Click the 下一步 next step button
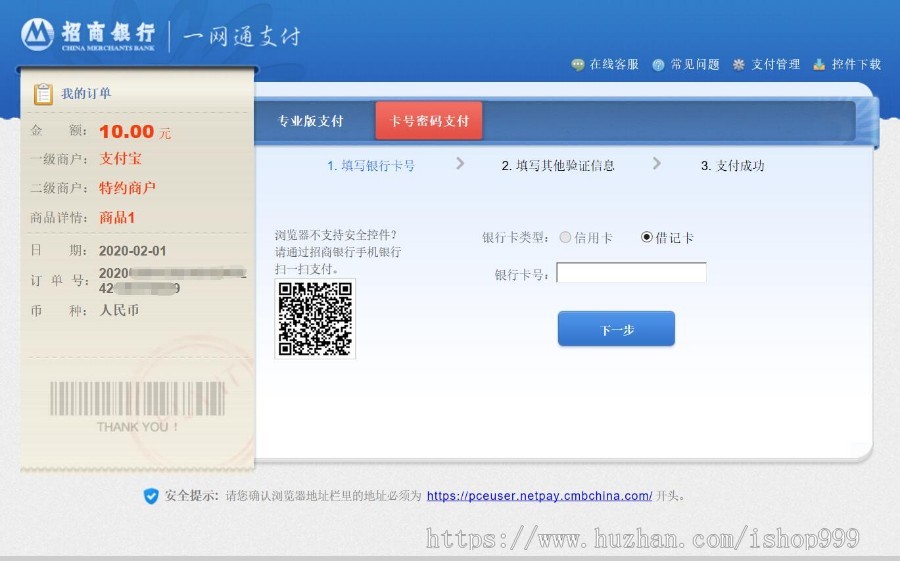Image resolution: width=900 pixels, height=561 pixels. click(x=616, y=329)
